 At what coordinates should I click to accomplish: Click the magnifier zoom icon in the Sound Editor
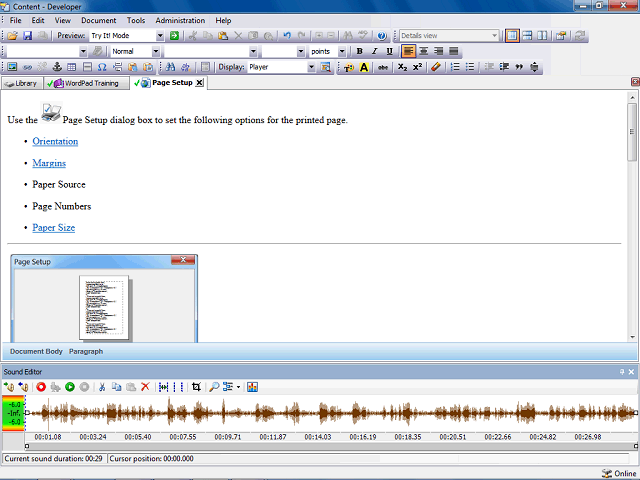coord(214,387)
